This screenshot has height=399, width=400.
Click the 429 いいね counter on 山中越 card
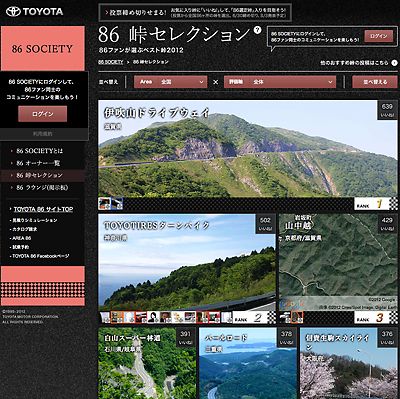(387, 224)
